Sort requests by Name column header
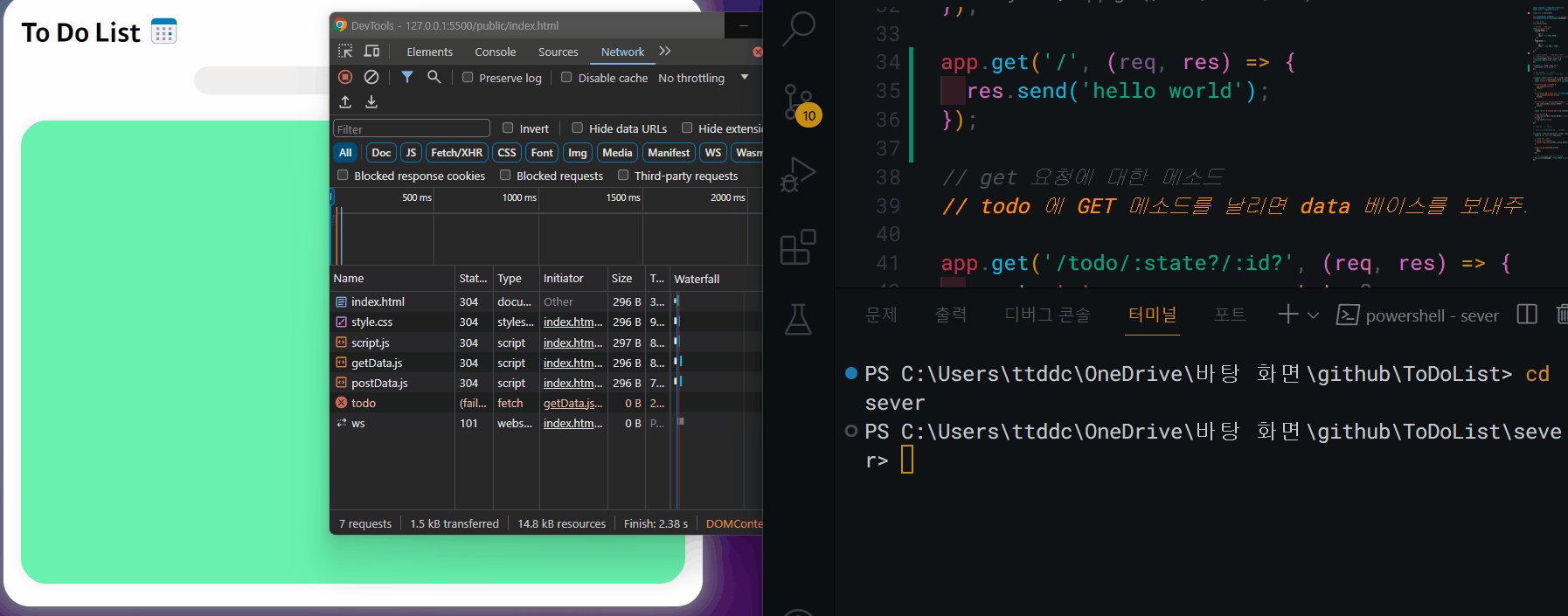1568x616 pixels. tap(392, 279)
